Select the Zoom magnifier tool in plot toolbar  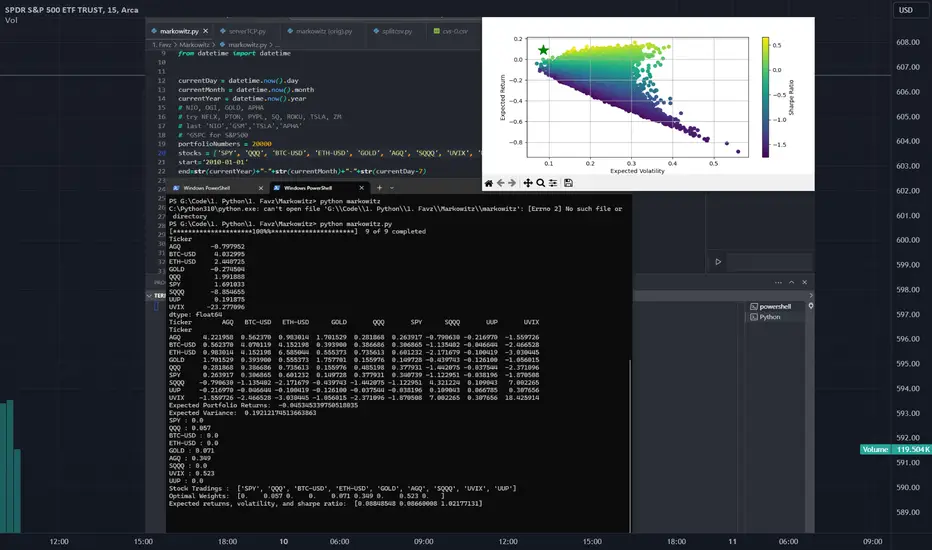540,183
